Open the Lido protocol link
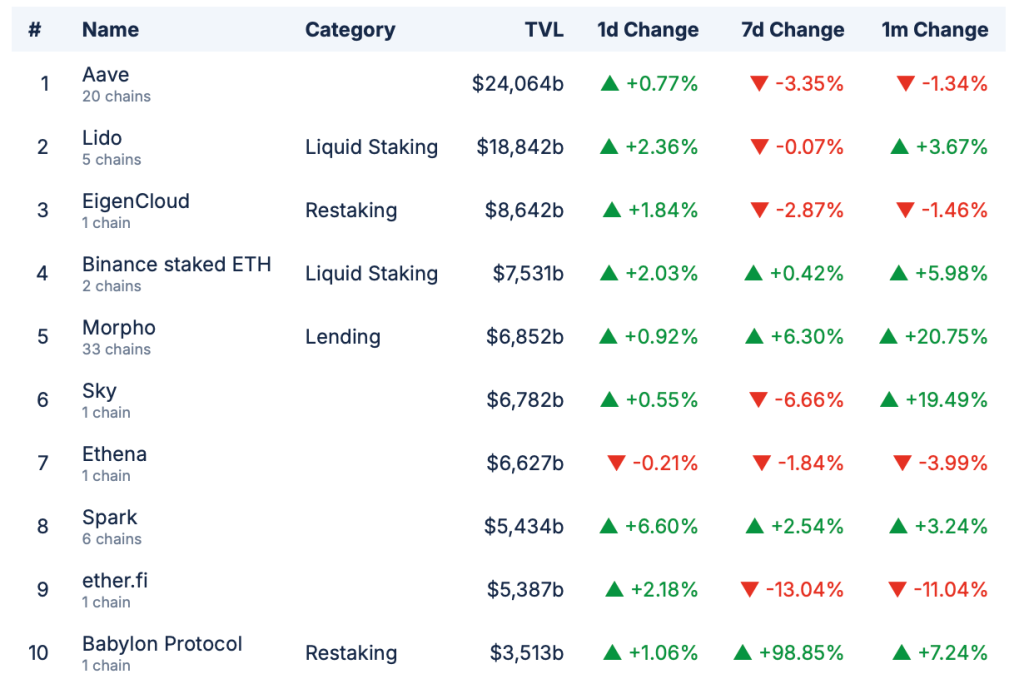 click(102, 138)
